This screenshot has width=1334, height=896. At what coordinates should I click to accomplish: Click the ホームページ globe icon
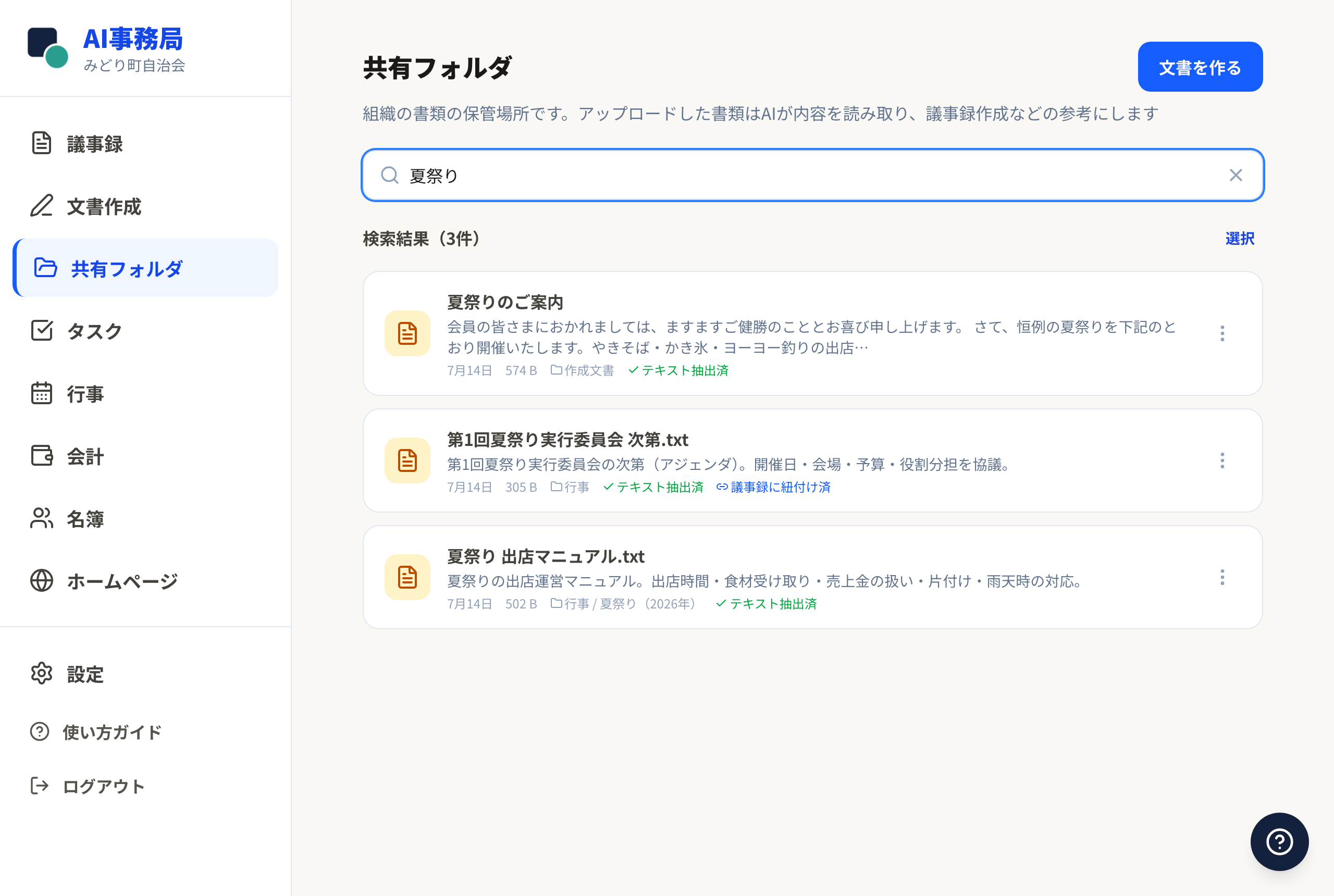[41, 580]
